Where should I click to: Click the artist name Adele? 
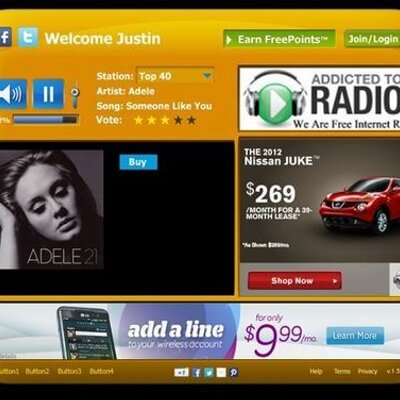tap(141, 91)
